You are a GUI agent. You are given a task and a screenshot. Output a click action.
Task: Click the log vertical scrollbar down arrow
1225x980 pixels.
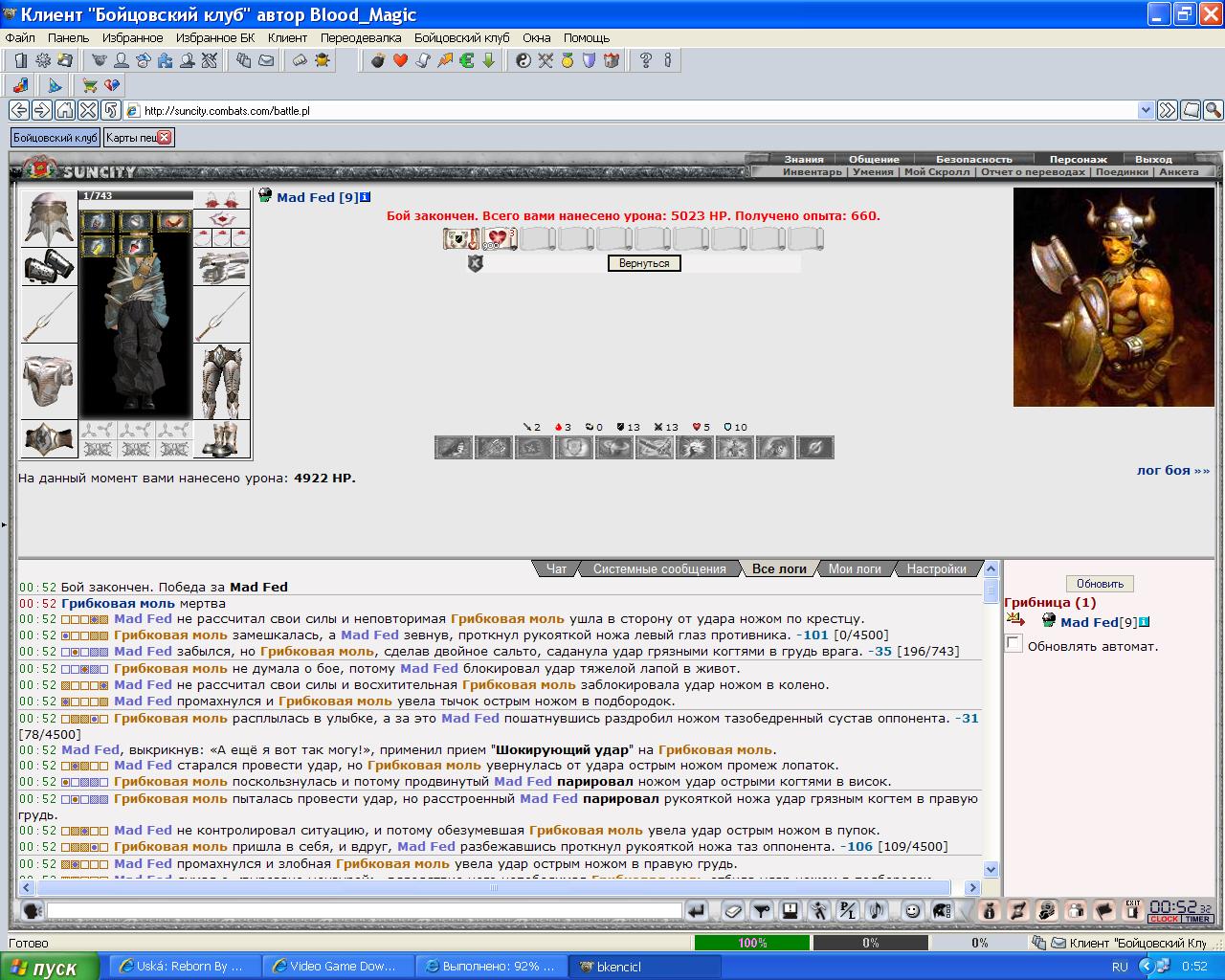(x=991, y=870)
